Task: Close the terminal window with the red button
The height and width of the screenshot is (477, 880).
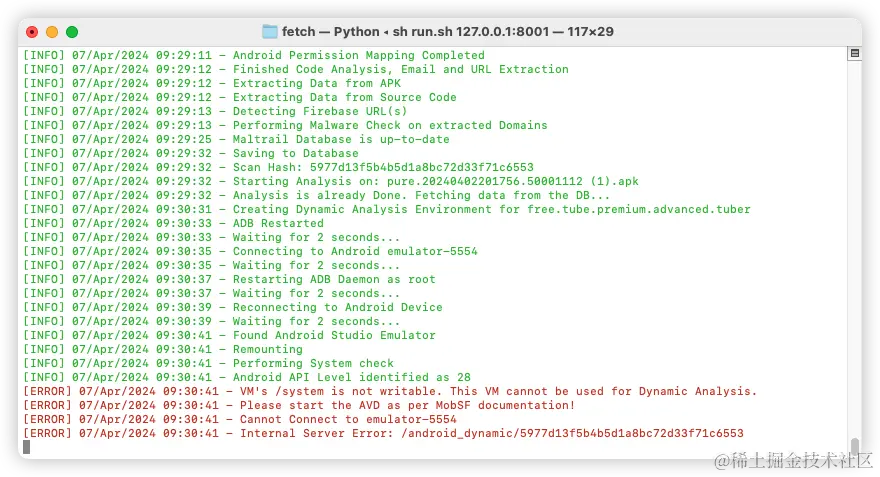Action: 32,32
